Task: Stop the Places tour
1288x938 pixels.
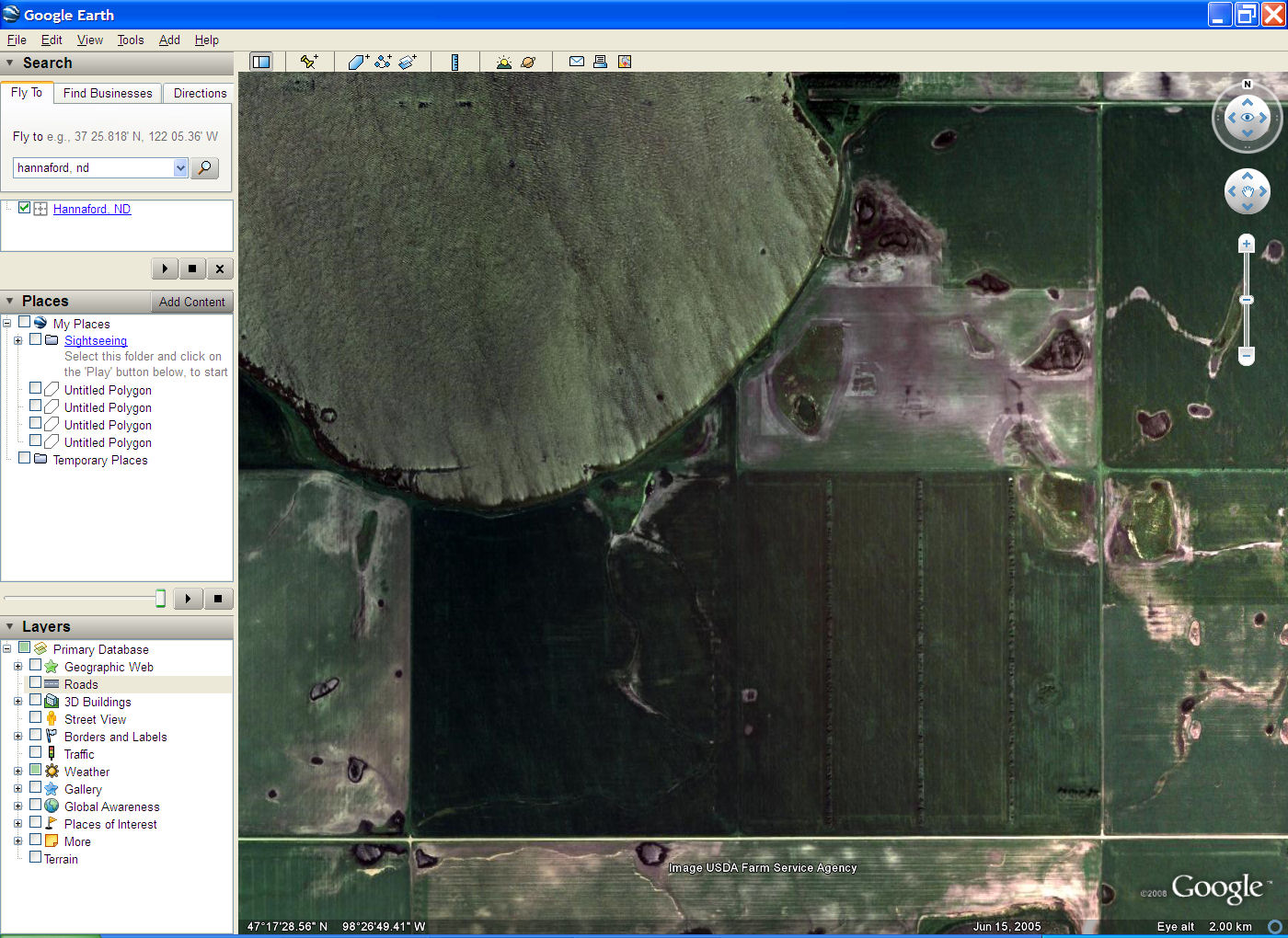Action: pyautogui.click(x=218, y=599)
